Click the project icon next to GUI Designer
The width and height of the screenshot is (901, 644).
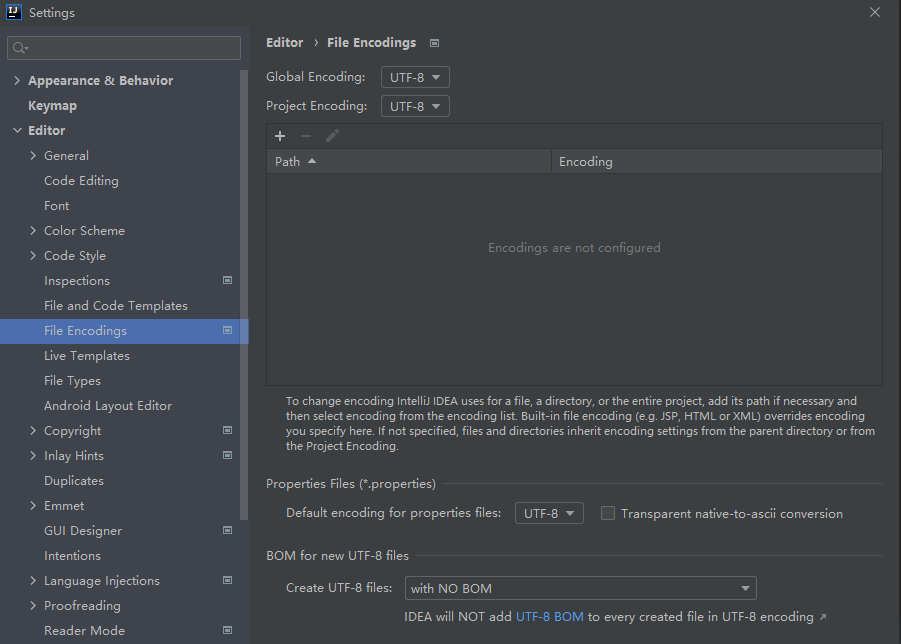point(228,530)
